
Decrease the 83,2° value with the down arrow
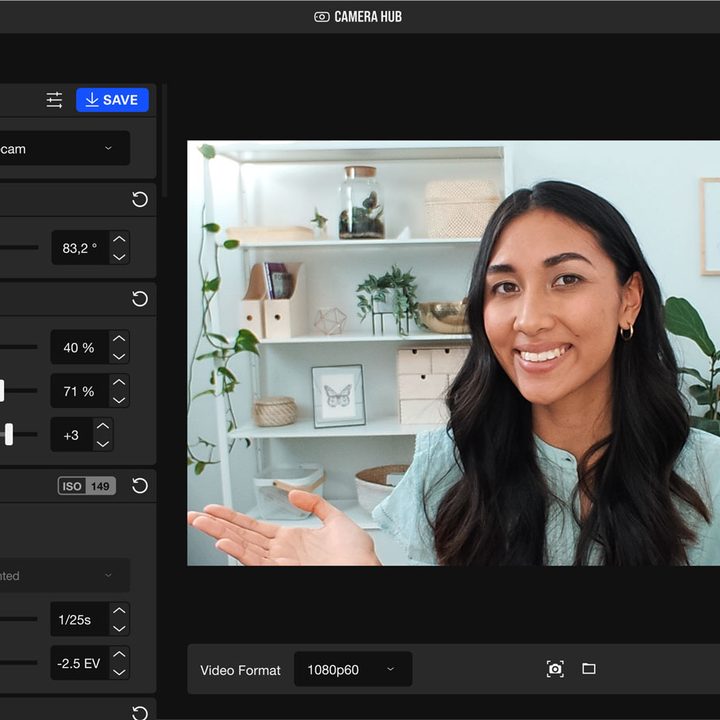coord(119,257)
